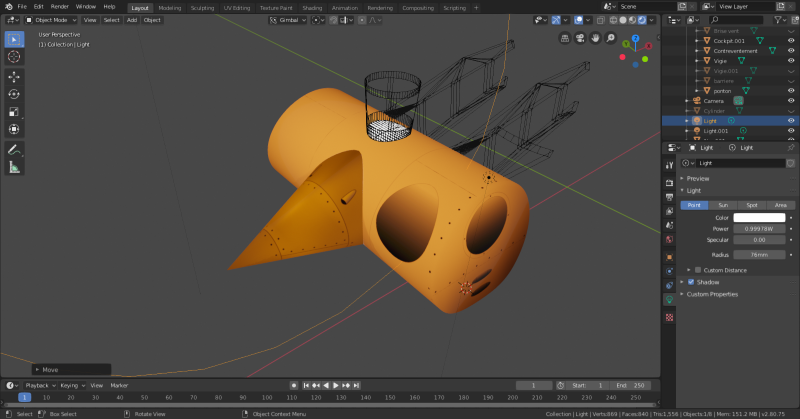
Task: Select the Annotate pencil tool
Action: (14, 149)
